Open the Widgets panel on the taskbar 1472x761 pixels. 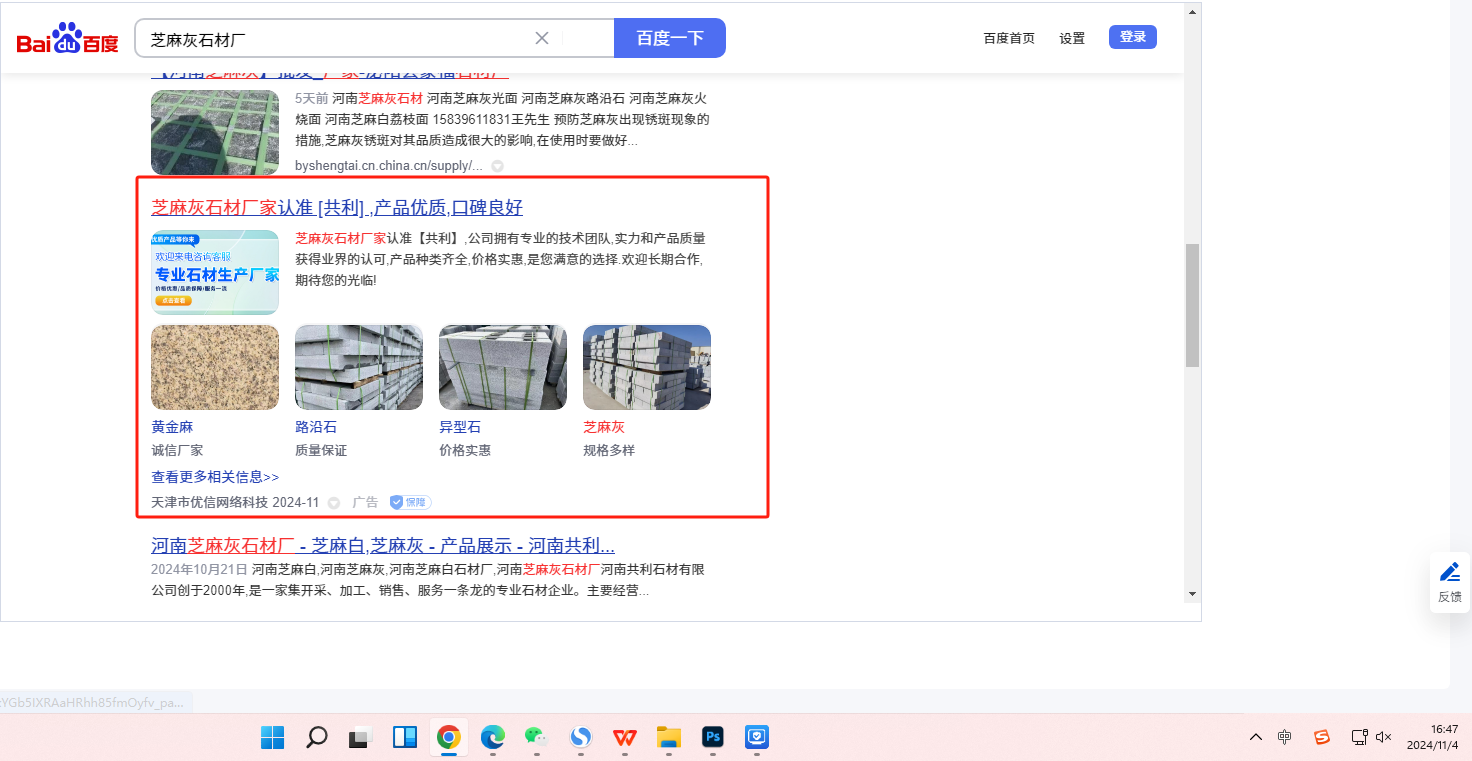coord(404,738)
